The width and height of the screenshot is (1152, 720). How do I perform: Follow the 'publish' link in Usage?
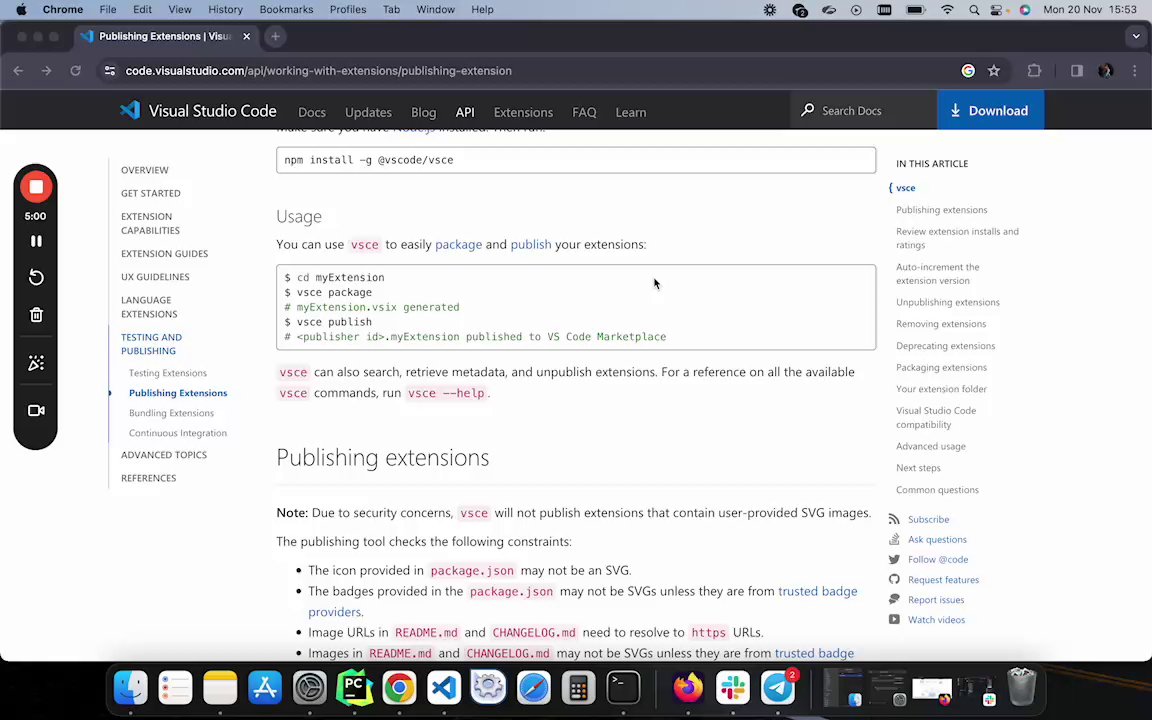[530, 245]
